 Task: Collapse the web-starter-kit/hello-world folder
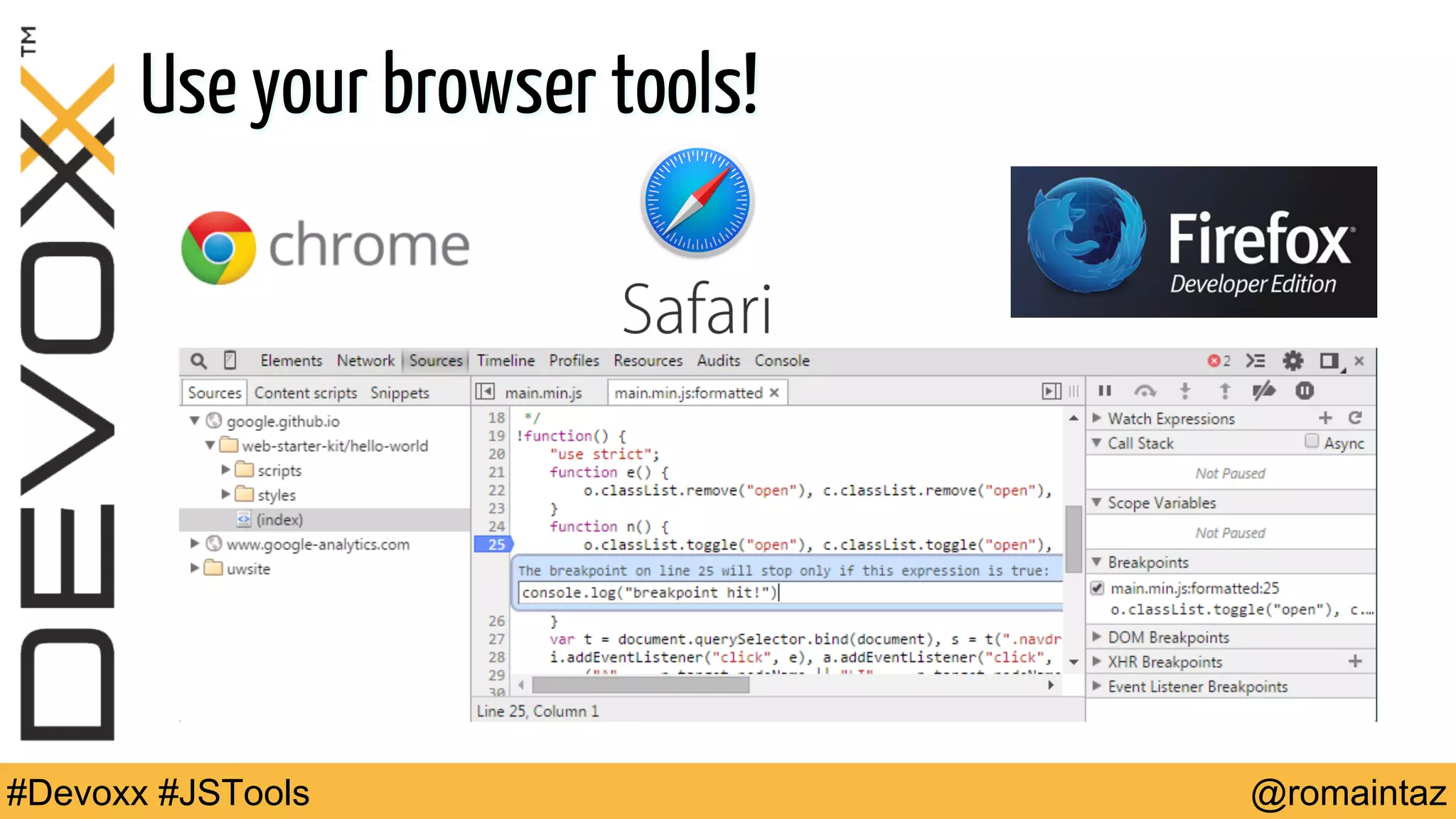coord(210,446)
